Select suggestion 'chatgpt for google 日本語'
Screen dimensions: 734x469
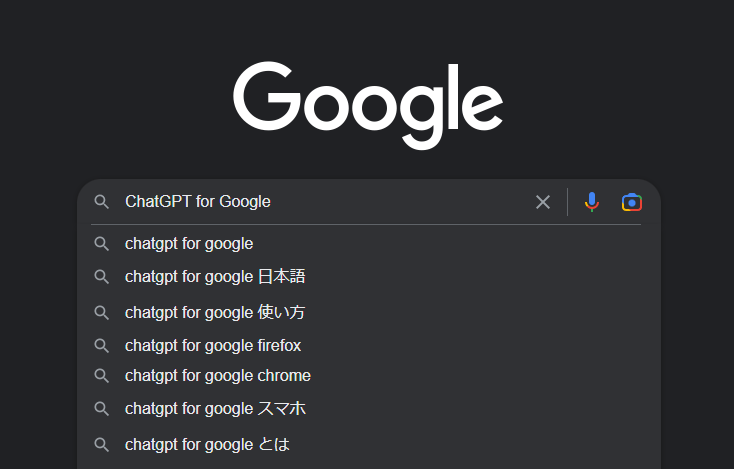click(369, 277)
